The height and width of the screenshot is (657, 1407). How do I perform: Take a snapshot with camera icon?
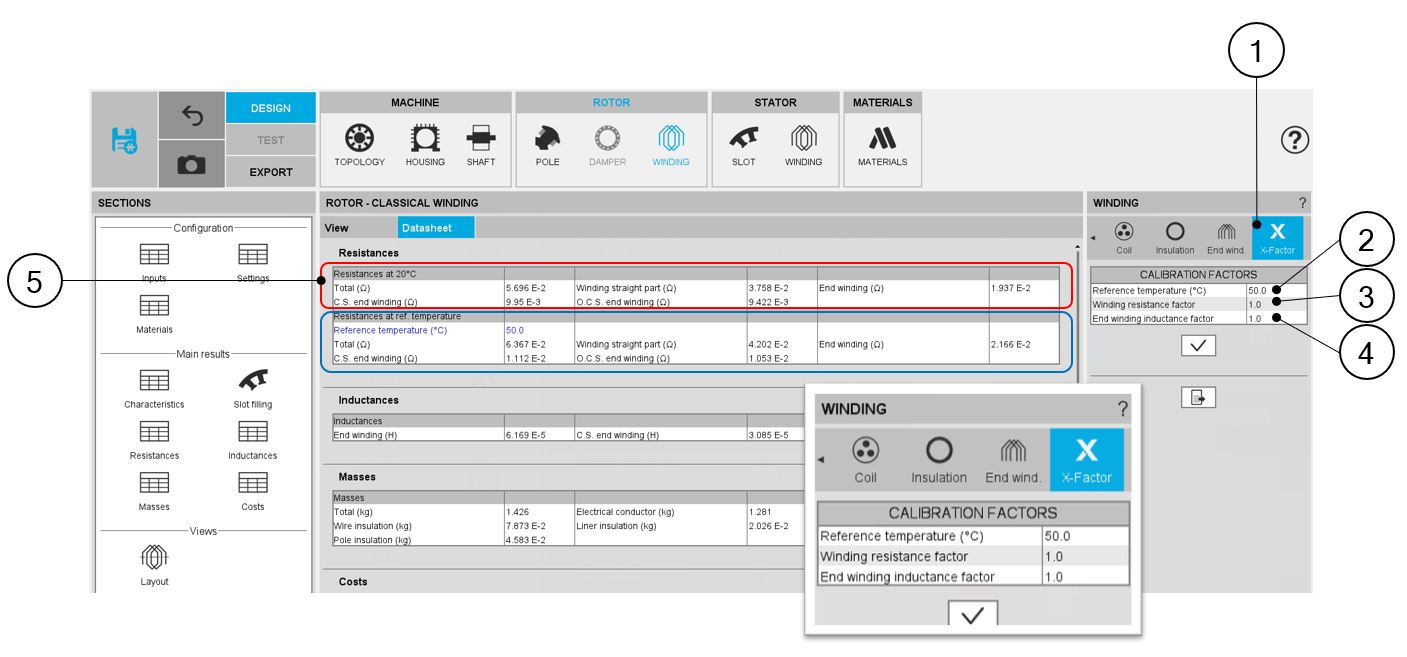tap(191, 165)
